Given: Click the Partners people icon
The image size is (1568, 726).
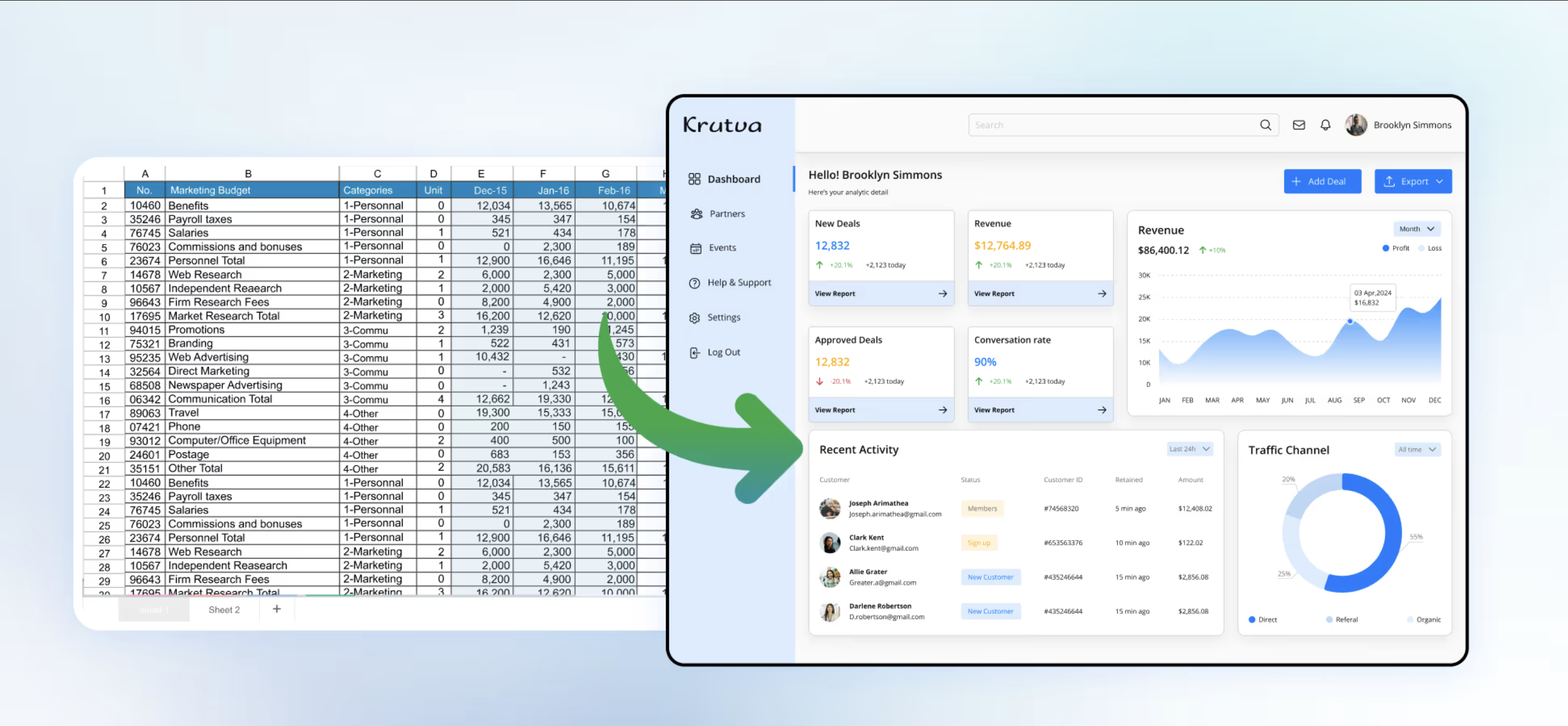Looking at the screenshot, I should coord(696,214).
